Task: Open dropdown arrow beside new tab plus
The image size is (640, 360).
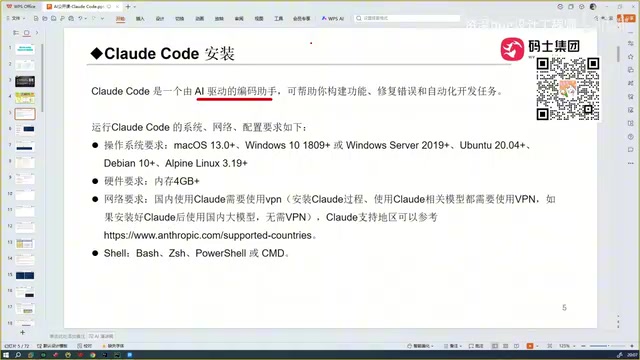Action: click(135, 7)
